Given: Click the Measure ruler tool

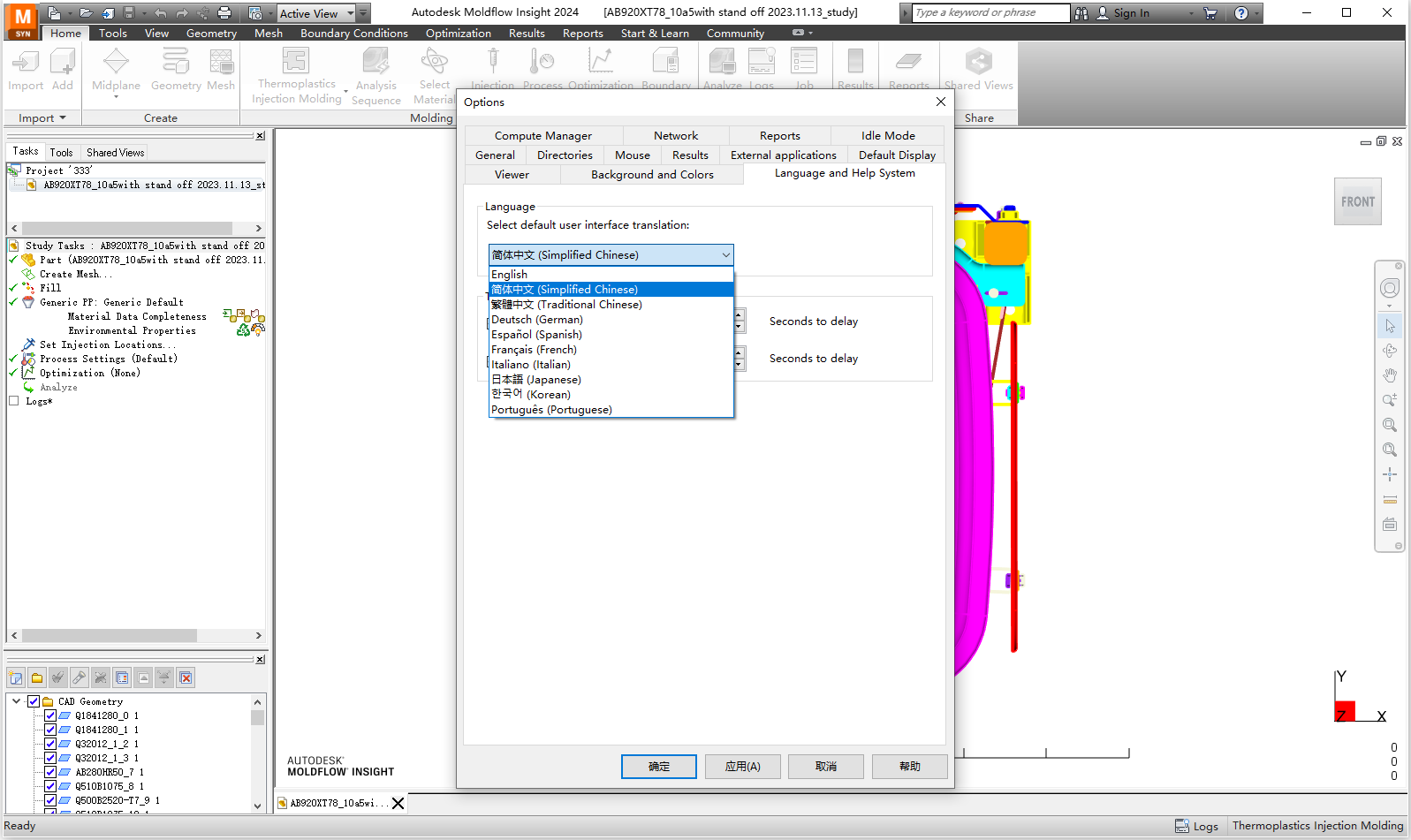Looking at the screenshot, I should pos(1390,499).
